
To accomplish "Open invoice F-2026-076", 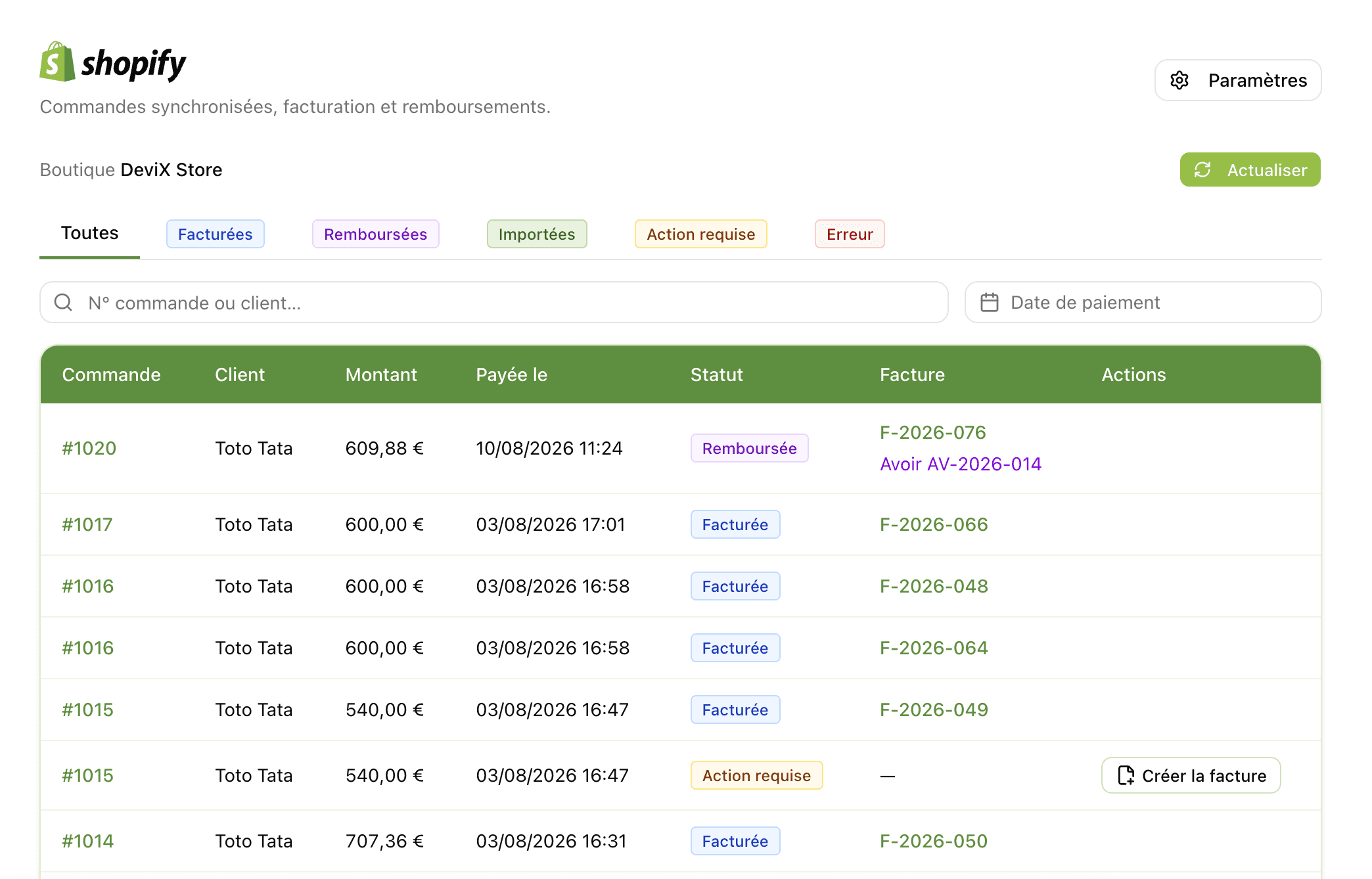I will [x=932, y=432].
